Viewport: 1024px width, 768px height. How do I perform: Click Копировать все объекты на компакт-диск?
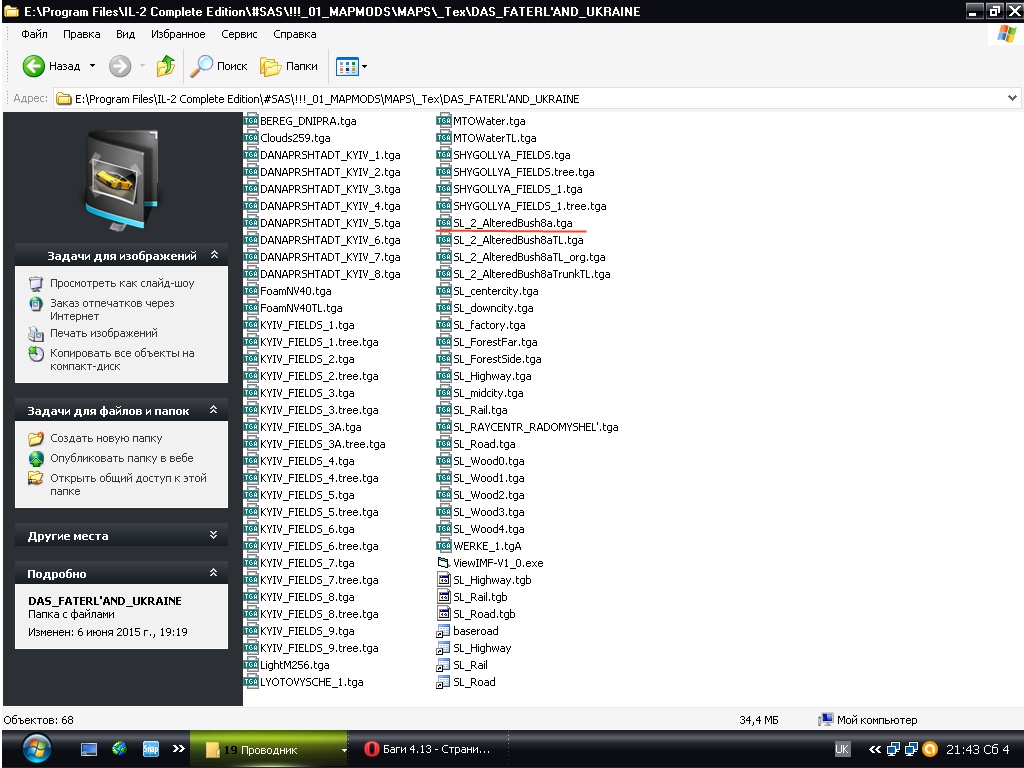click(x=122, y=360)
